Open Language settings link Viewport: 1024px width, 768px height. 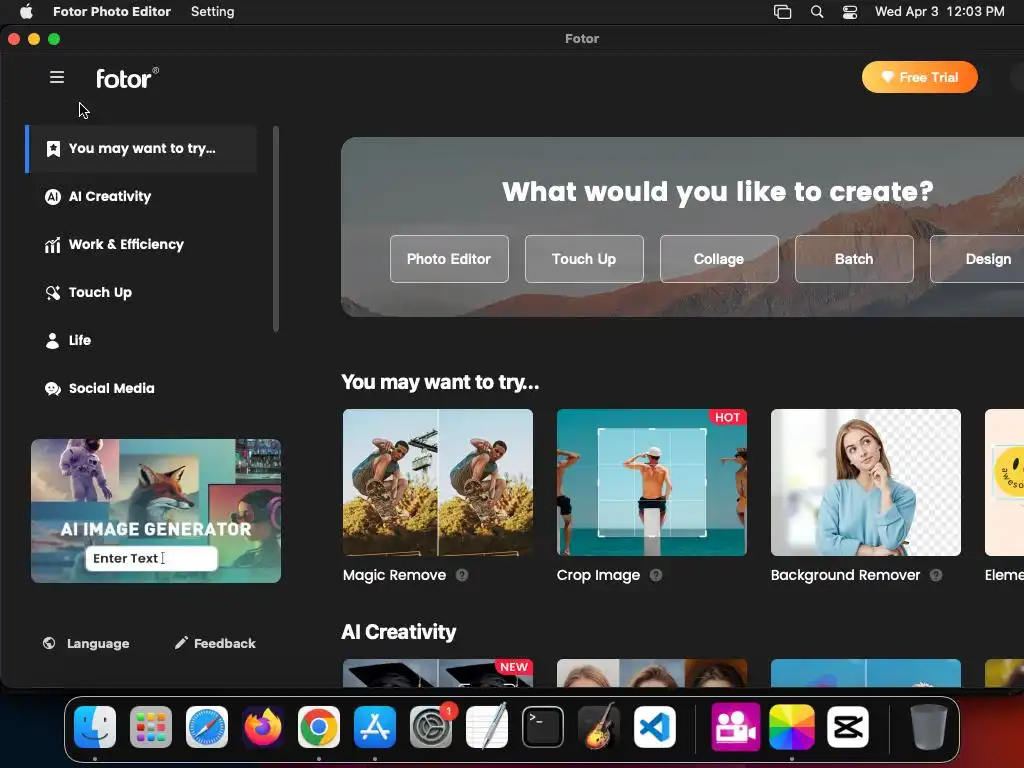click(86, 643)
